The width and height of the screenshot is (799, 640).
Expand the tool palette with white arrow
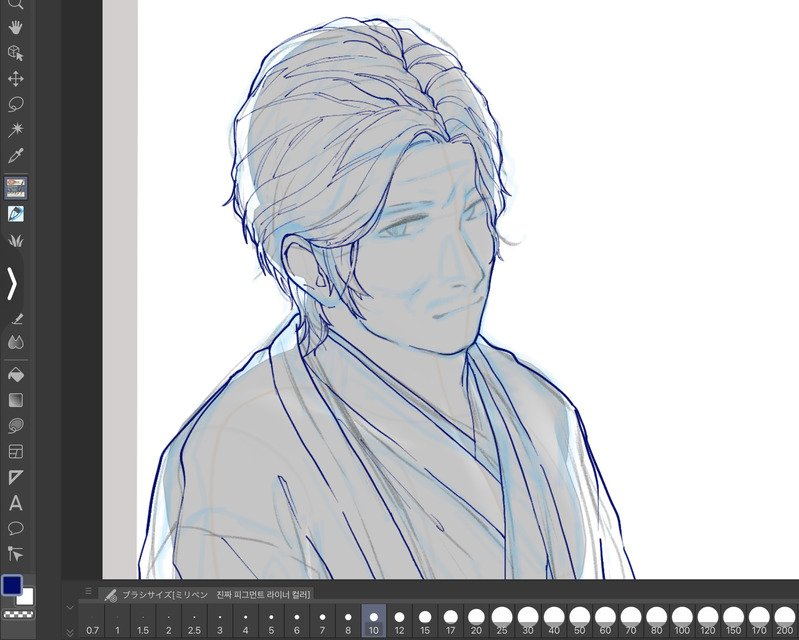[12, 283]
